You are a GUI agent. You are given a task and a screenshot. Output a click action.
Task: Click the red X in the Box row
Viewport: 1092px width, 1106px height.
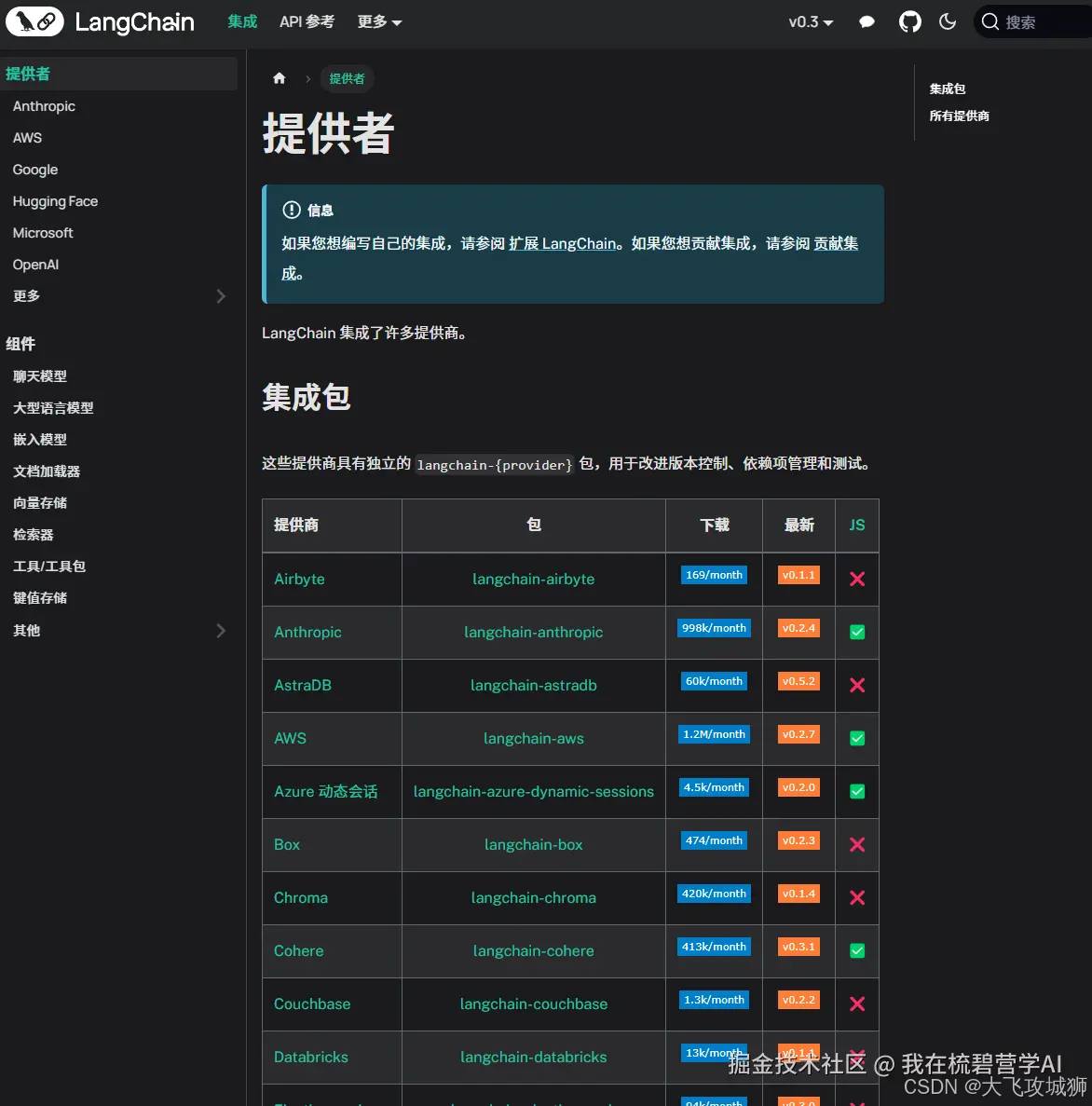[x=857, y=844]
